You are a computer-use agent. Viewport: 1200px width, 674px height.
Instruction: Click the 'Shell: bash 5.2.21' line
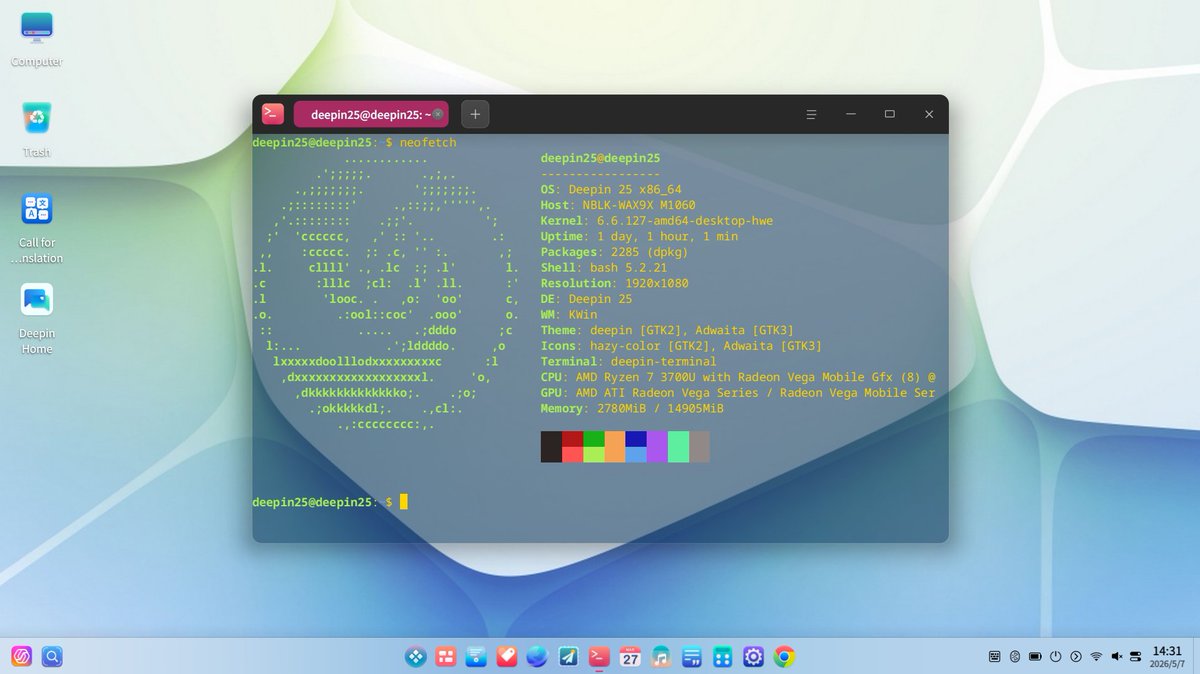[604, 268]
